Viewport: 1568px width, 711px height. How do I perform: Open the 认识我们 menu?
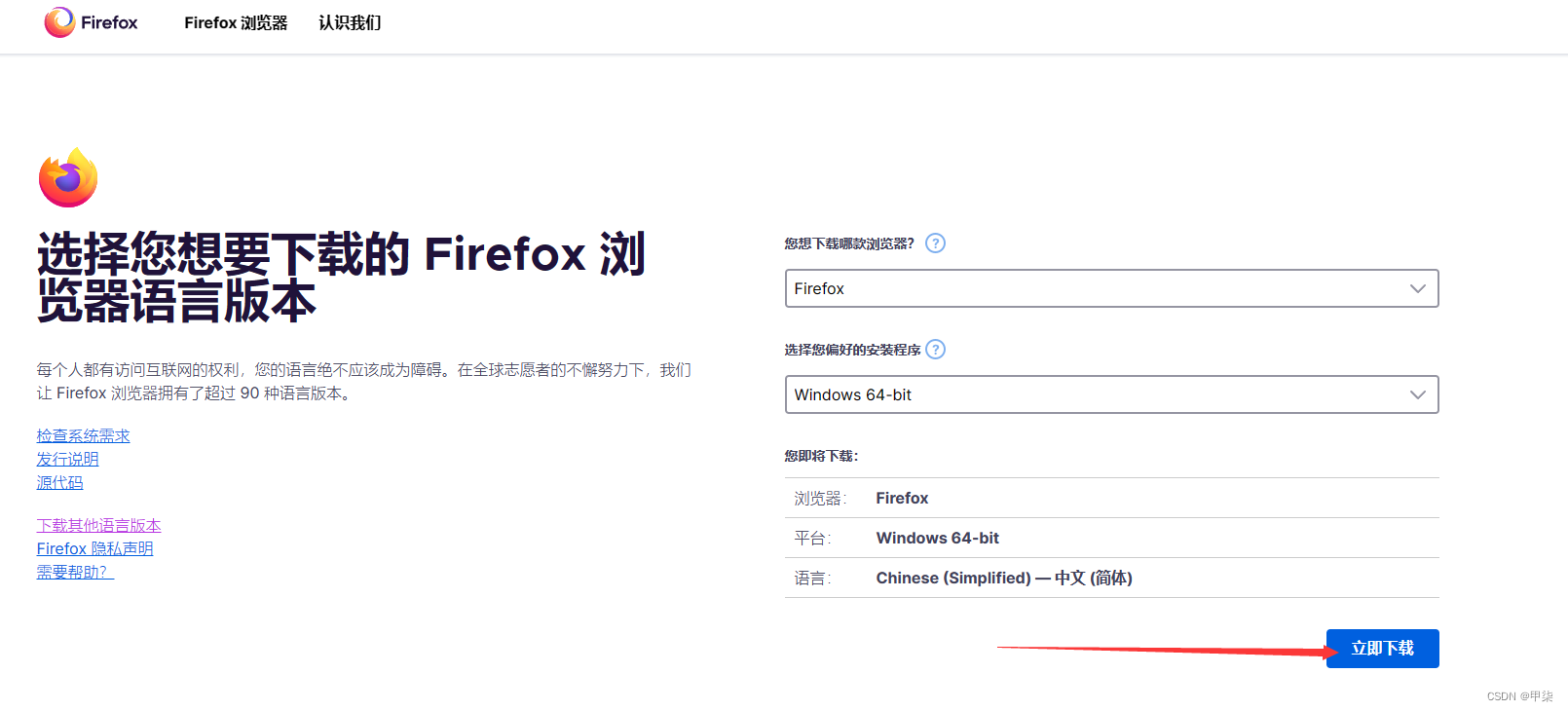point(350,22)
